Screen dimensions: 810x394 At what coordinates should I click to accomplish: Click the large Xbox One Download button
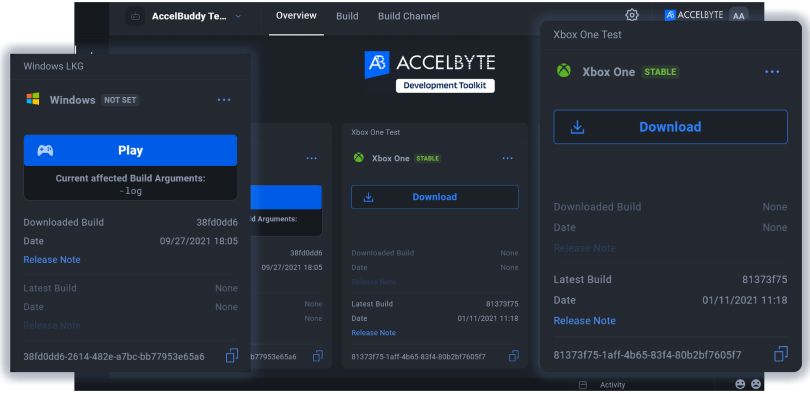pyautogui.click(x=671, y=127)
